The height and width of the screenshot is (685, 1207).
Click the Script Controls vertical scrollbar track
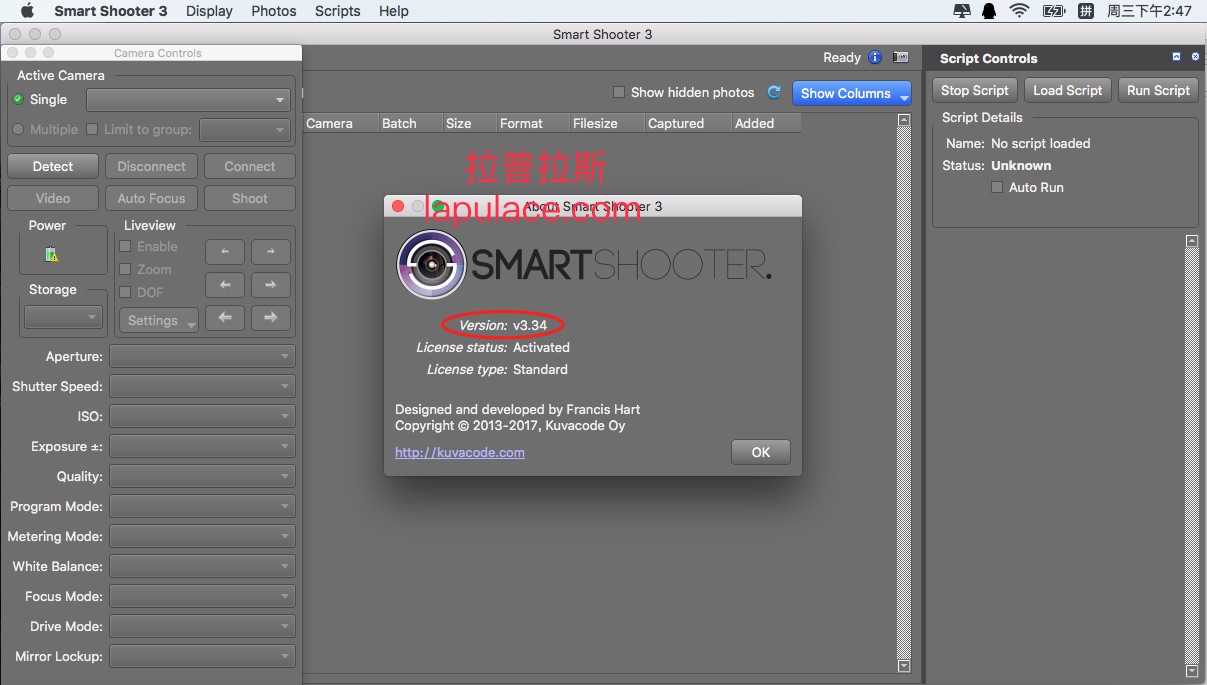(1192, 456)
